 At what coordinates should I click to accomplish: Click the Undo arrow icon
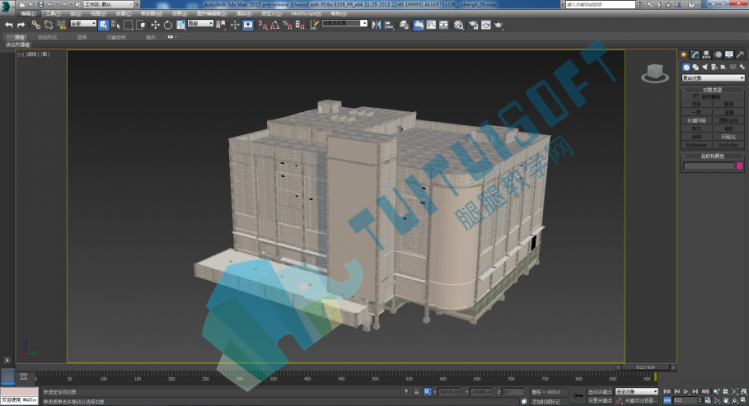9,25
